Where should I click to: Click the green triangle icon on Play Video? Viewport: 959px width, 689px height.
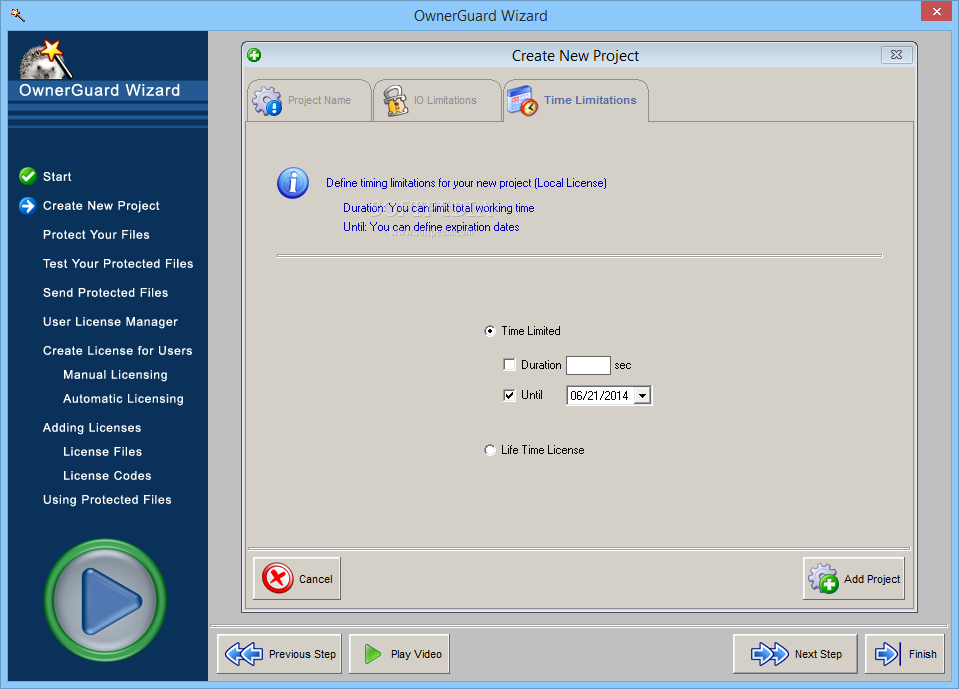(x=372, y=654)
